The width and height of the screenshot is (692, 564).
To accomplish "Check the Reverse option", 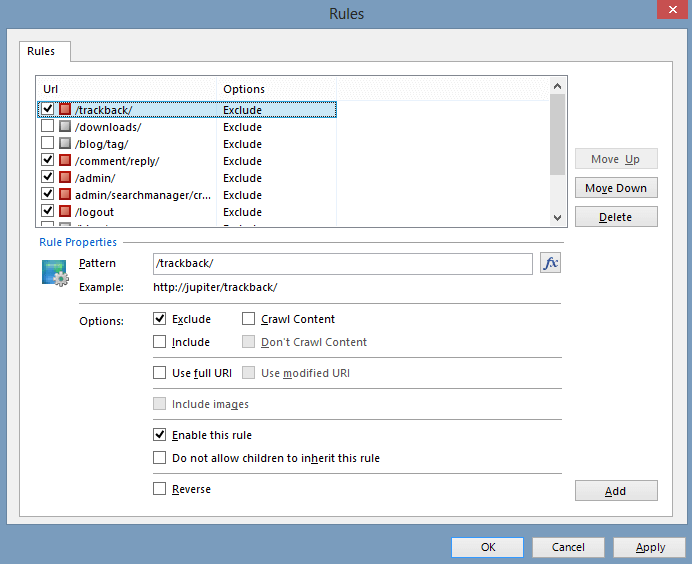I will click(x=159, y=489).
